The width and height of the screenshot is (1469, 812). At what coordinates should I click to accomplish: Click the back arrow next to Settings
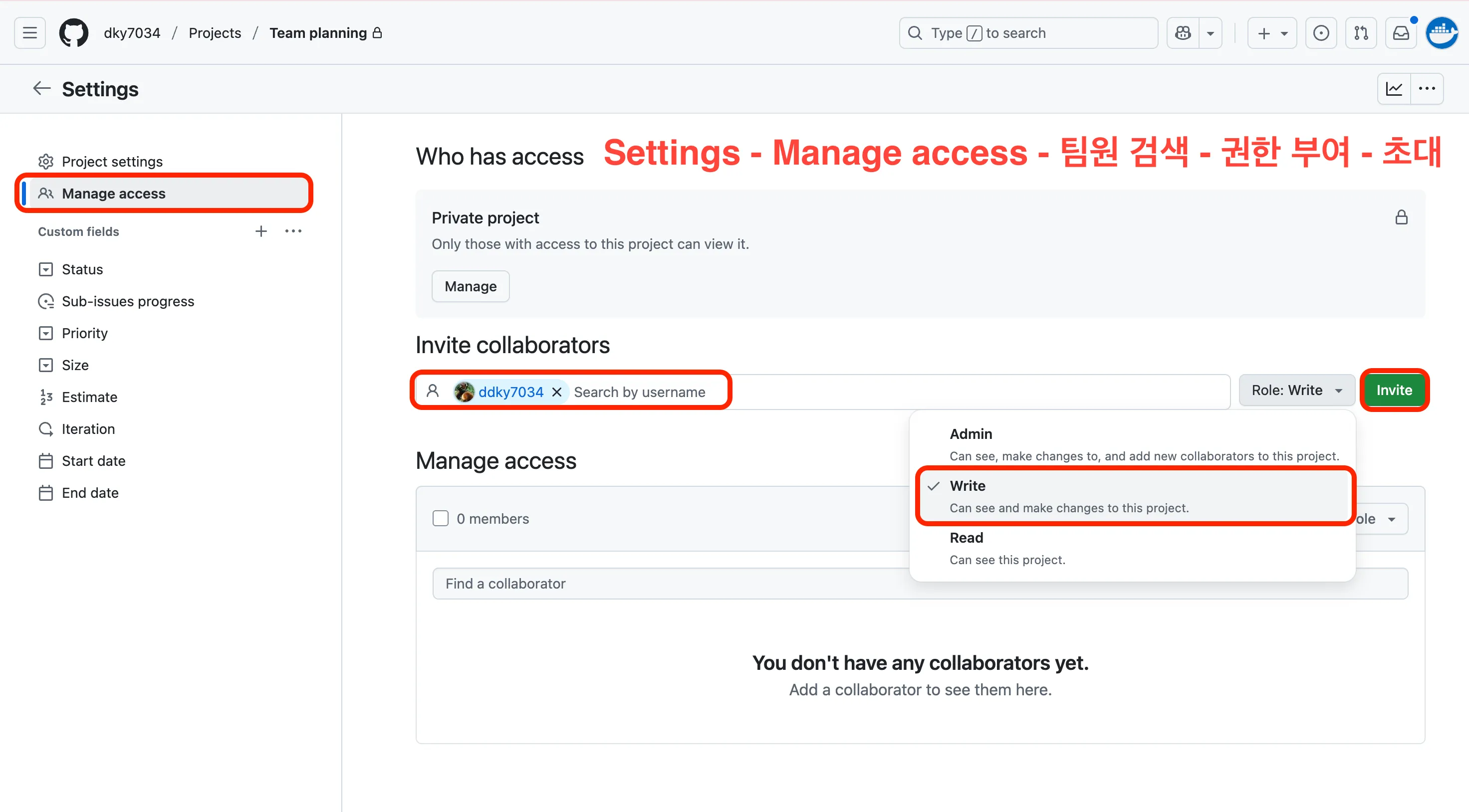[41, 88]
